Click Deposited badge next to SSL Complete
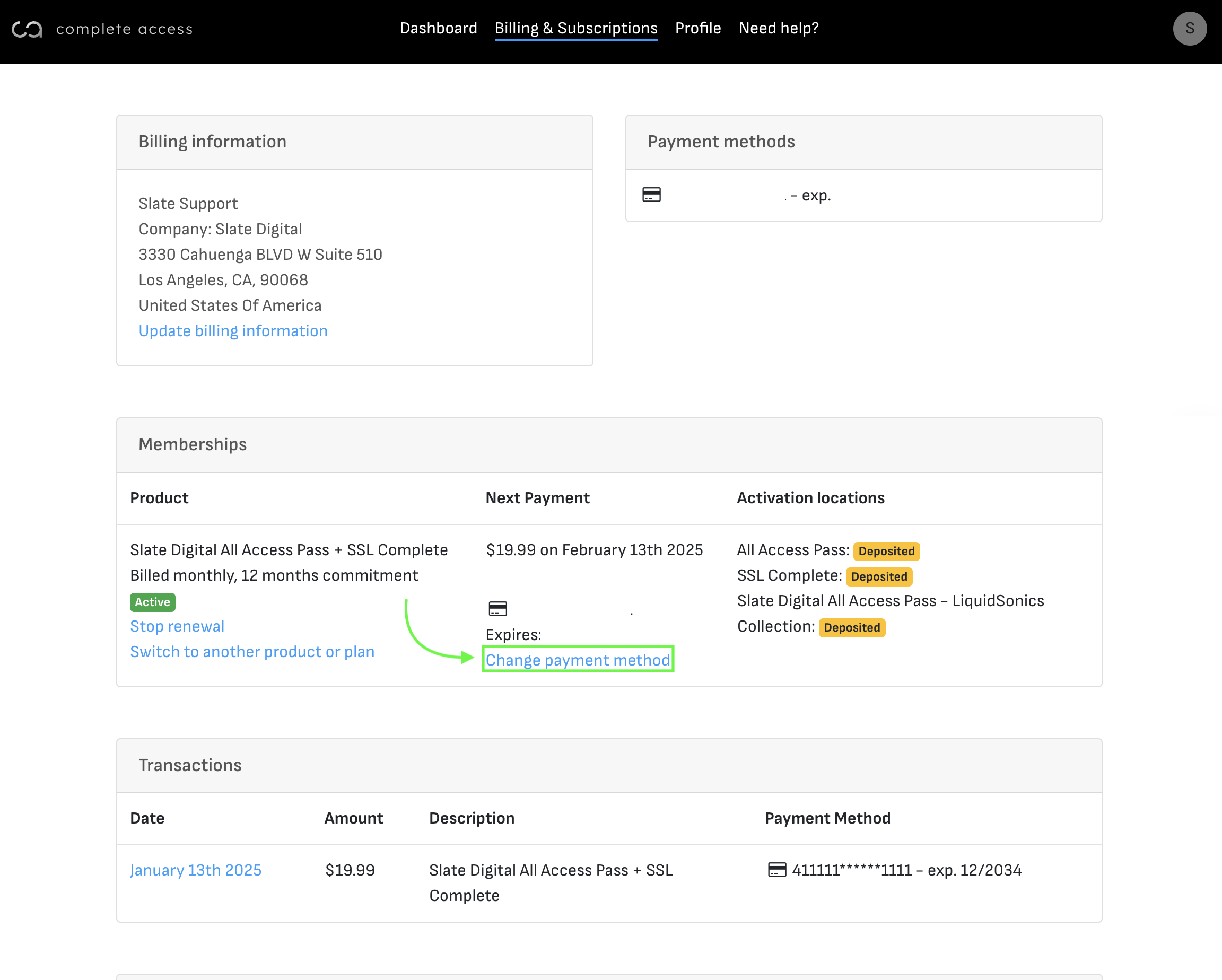The height and width of the screenshot is (980, 1222). [878, 576]
